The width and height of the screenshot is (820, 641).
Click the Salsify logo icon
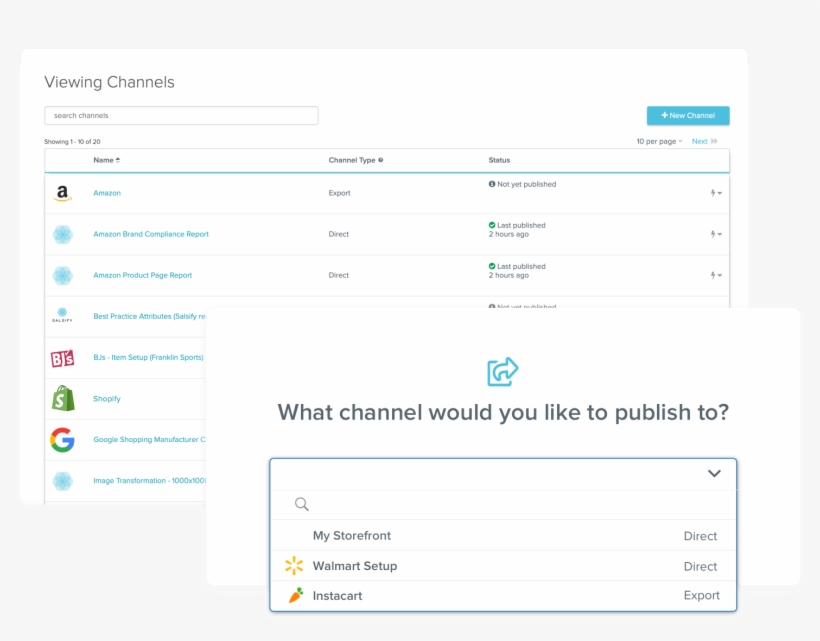pos(63,316)
